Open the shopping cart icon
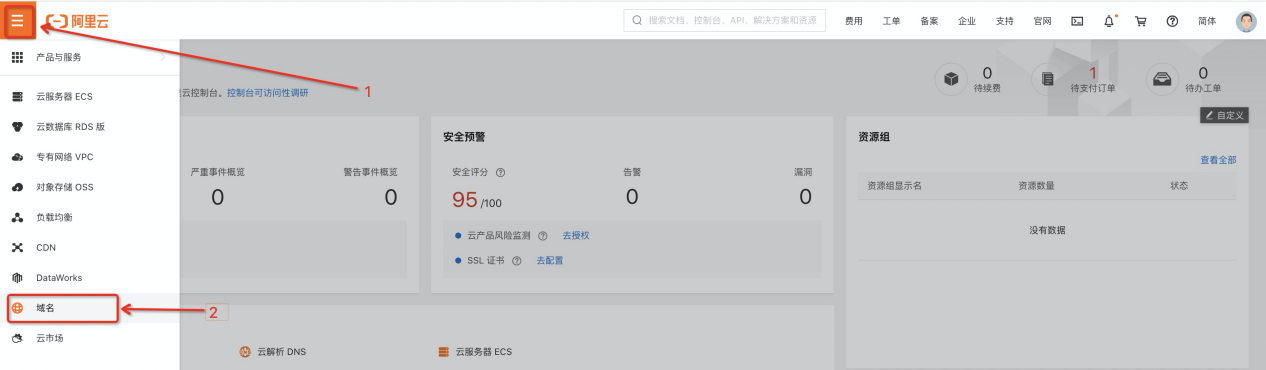Viewport: 1266px width, 370px height. coord(1140,20)
